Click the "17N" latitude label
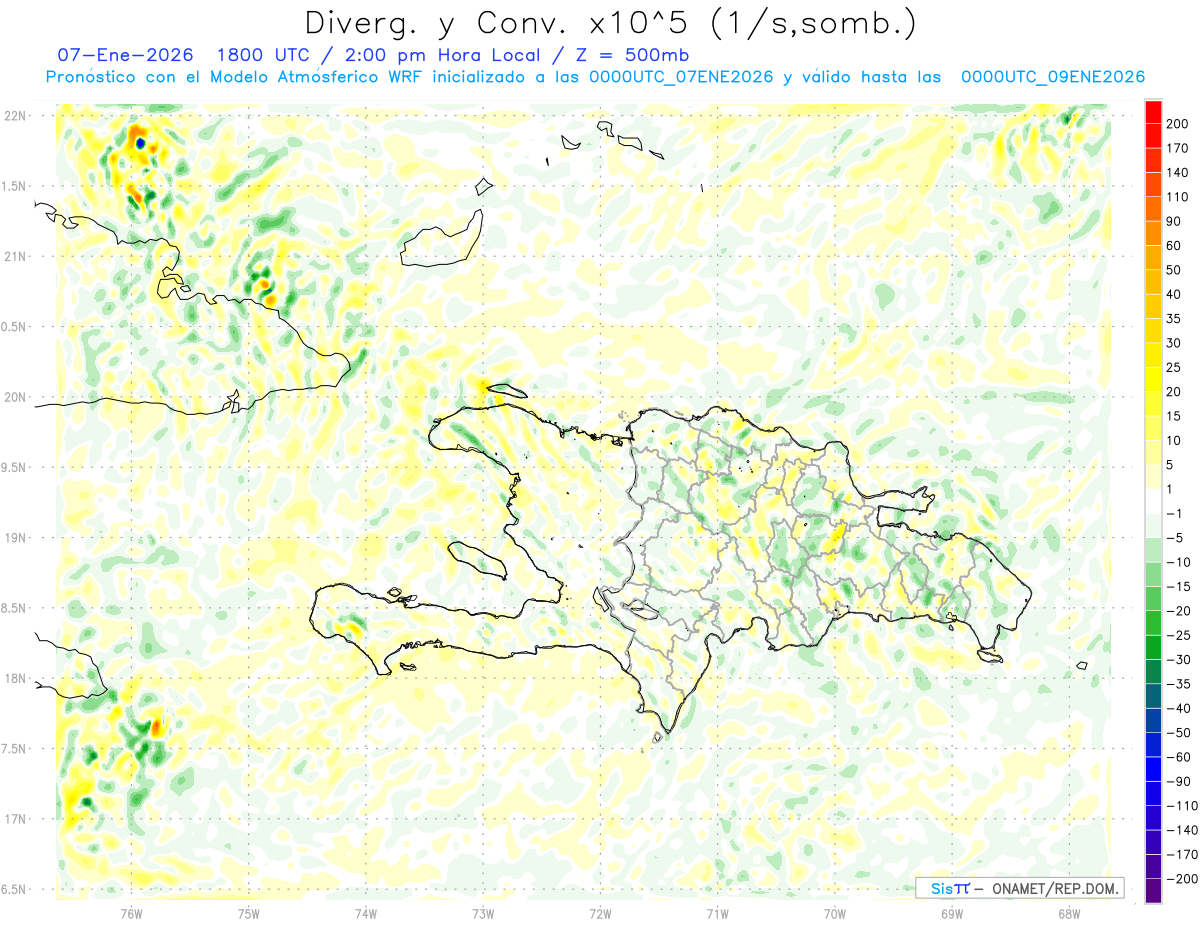The height and width of the screenshot is (927, 1200). tap(15, 819)
